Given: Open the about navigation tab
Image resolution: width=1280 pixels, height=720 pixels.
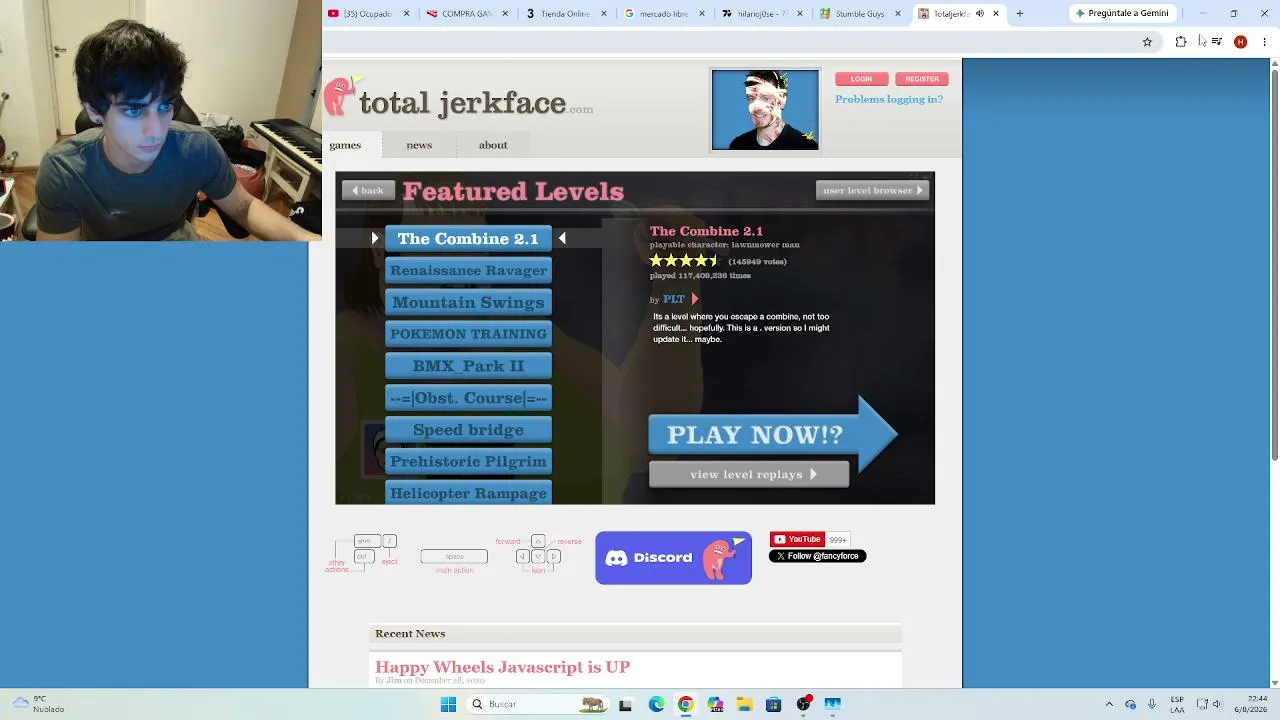Looking at the screenshot, I should tap(493, 145).
